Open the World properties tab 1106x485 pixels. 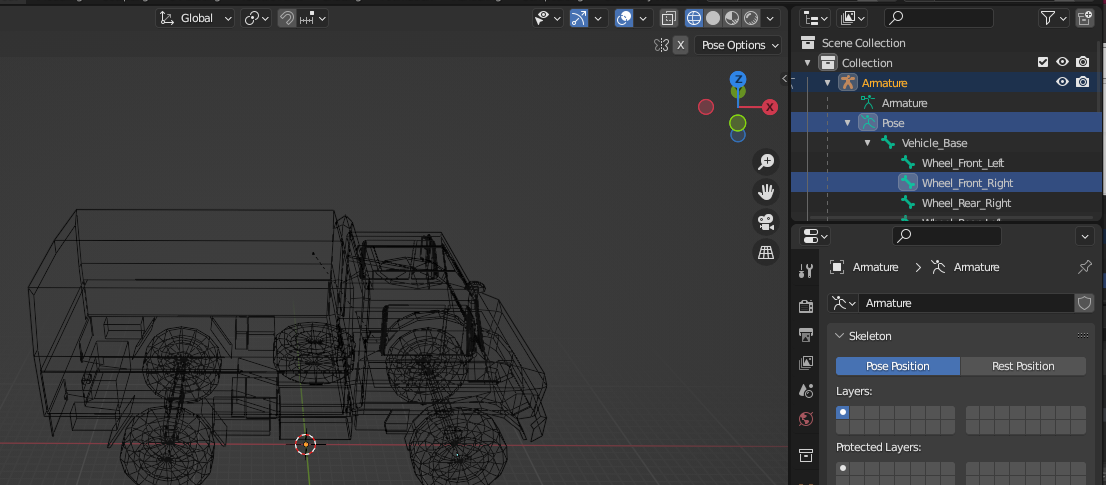pyautogui.click(x=806, y=419)
